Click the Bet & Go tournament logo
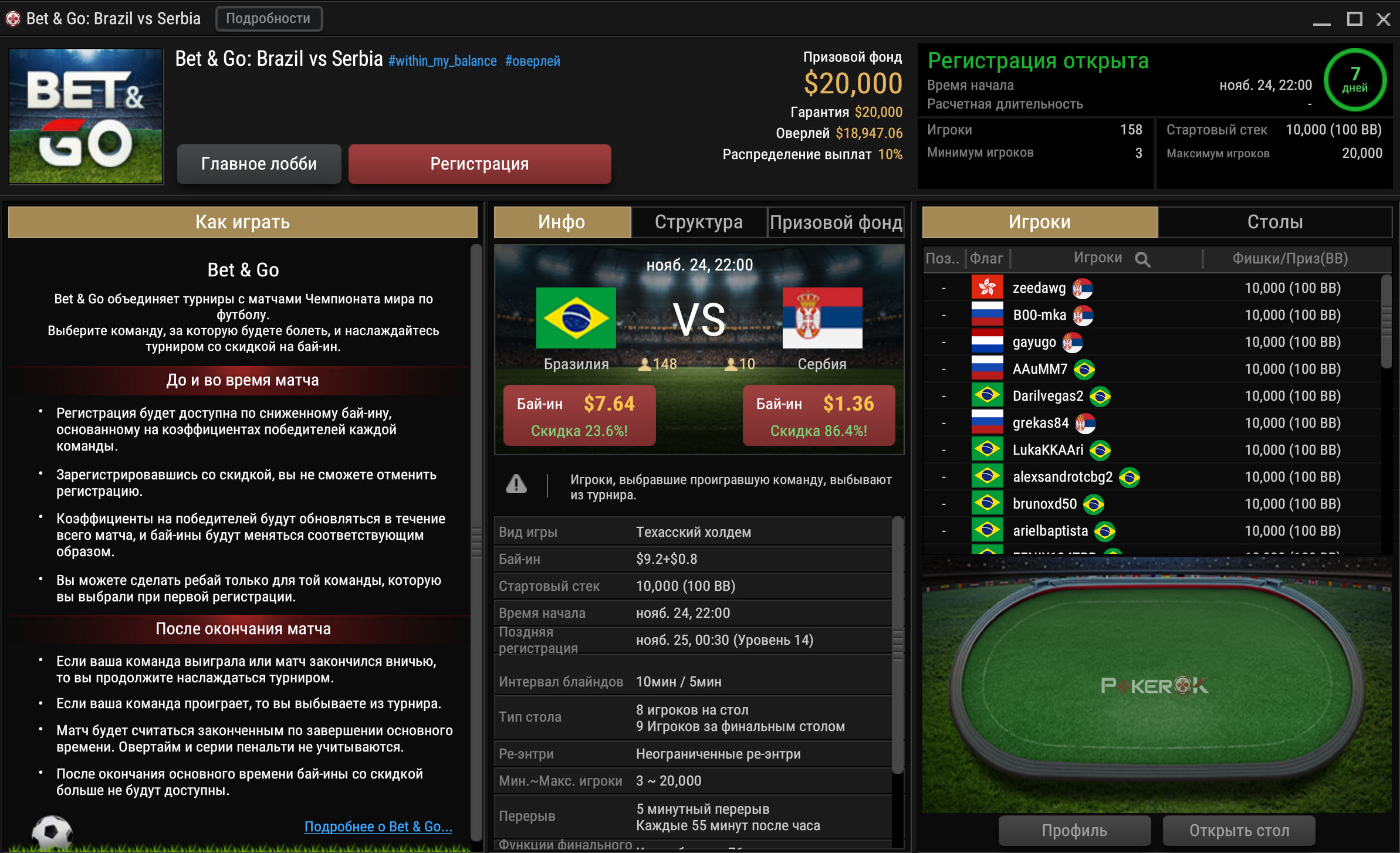 86,116
